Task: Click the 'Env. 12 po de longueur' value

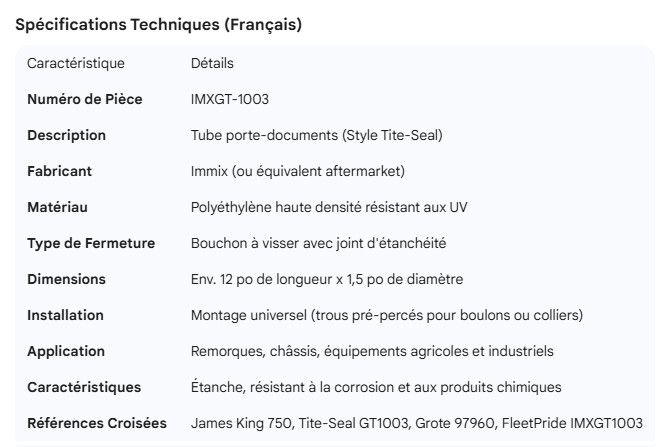Action: click(326, 279)
